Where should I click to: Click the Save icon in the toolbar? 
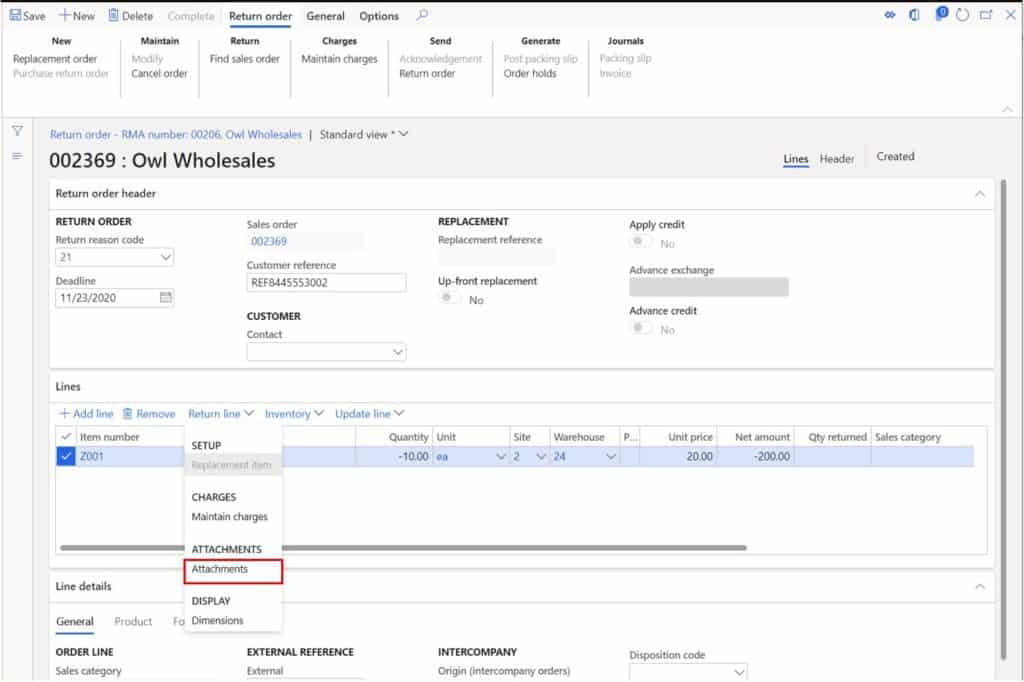(25, 15)
